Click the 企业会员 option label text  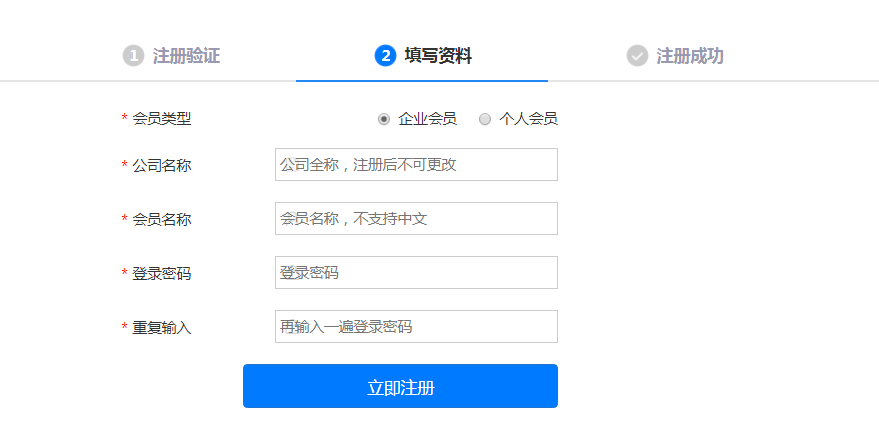(427, 119)
